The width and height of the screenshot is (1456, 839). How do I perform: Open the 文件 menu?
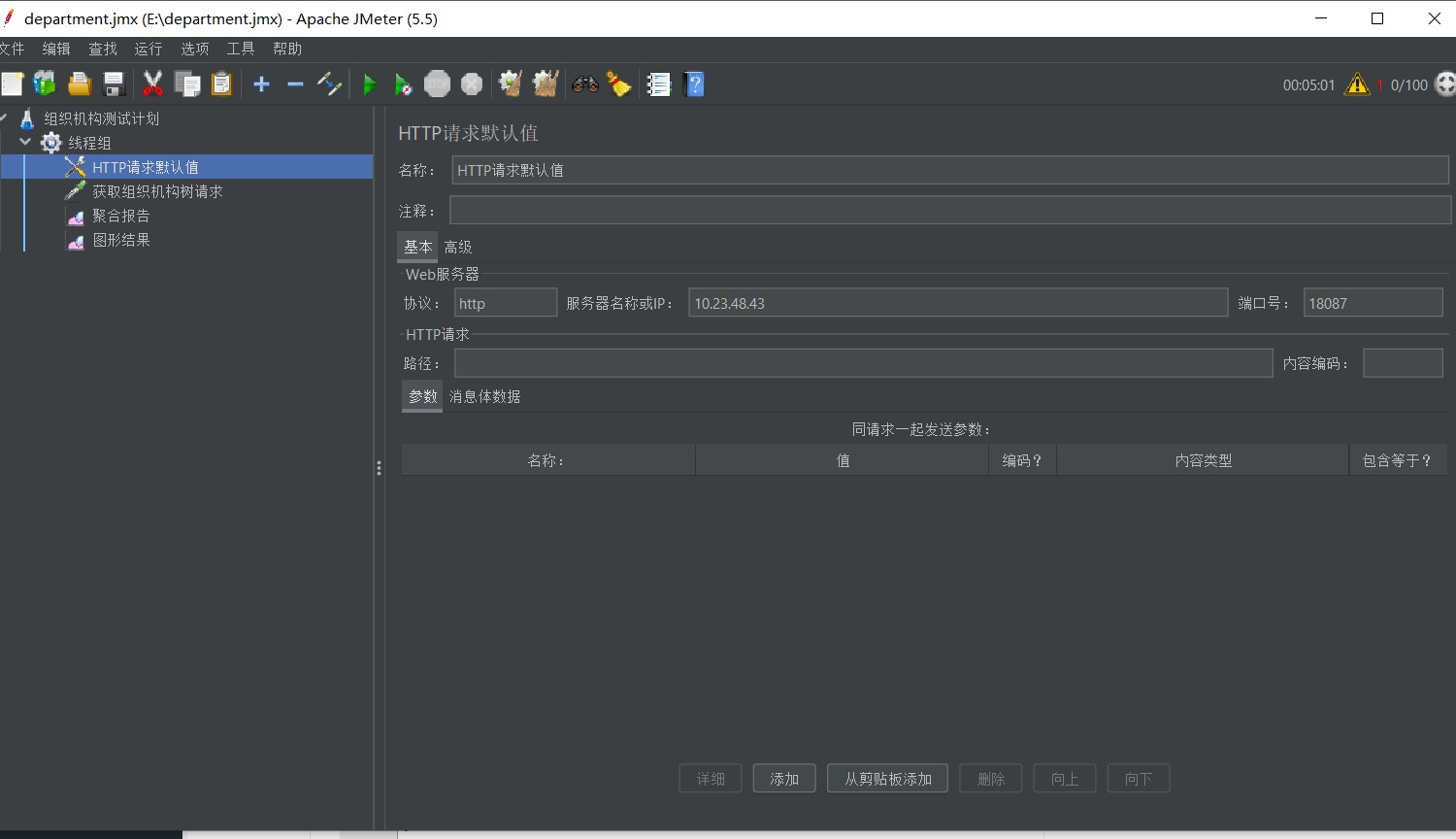[11, 49]
